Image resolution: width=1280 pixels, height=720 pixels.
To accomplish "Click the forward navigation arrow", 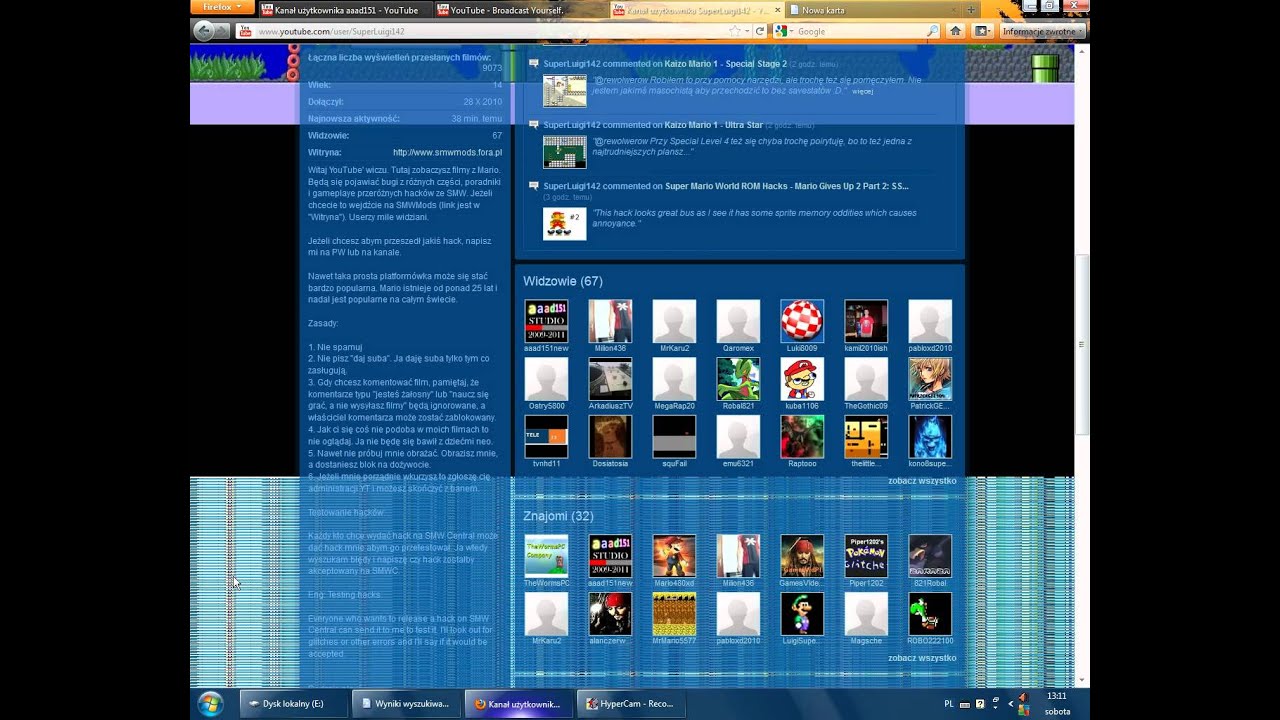I will pyautogui.click(x=222, y=31).
